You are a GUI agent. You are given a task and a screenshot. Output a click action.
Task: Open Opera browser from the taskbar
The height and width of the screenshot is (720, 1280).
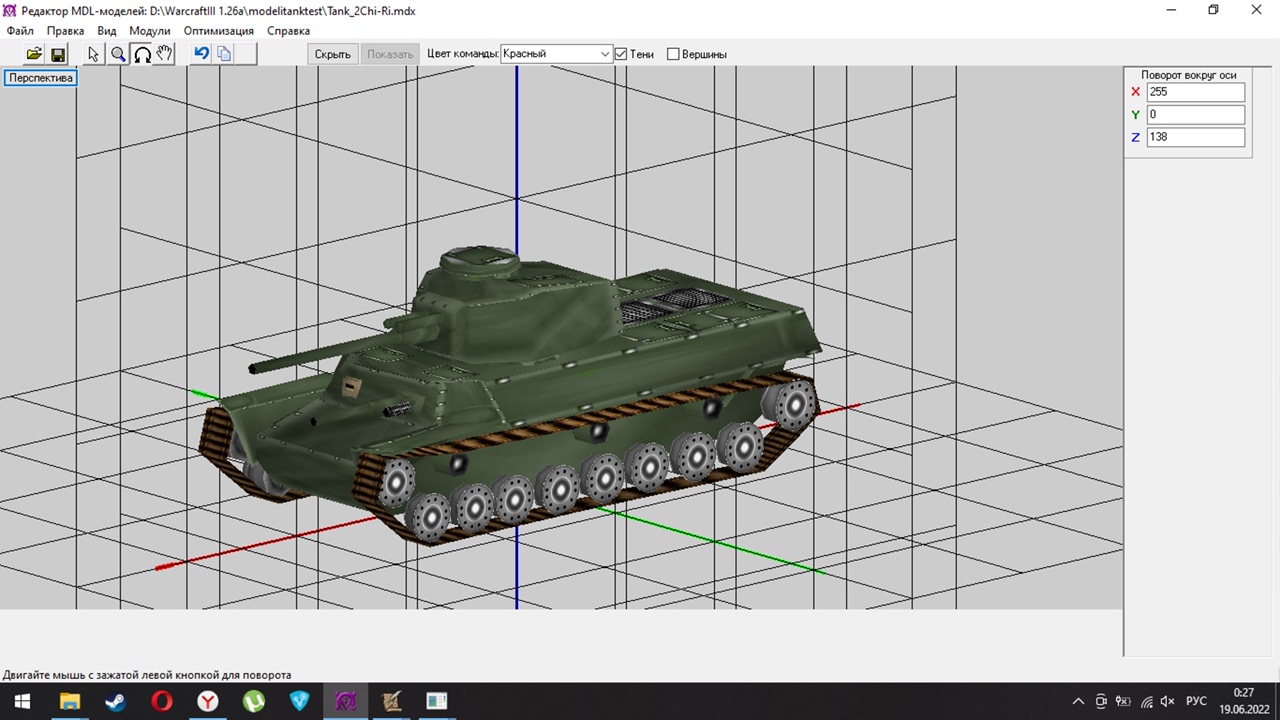pyautogui.click(x=161, y=702)
